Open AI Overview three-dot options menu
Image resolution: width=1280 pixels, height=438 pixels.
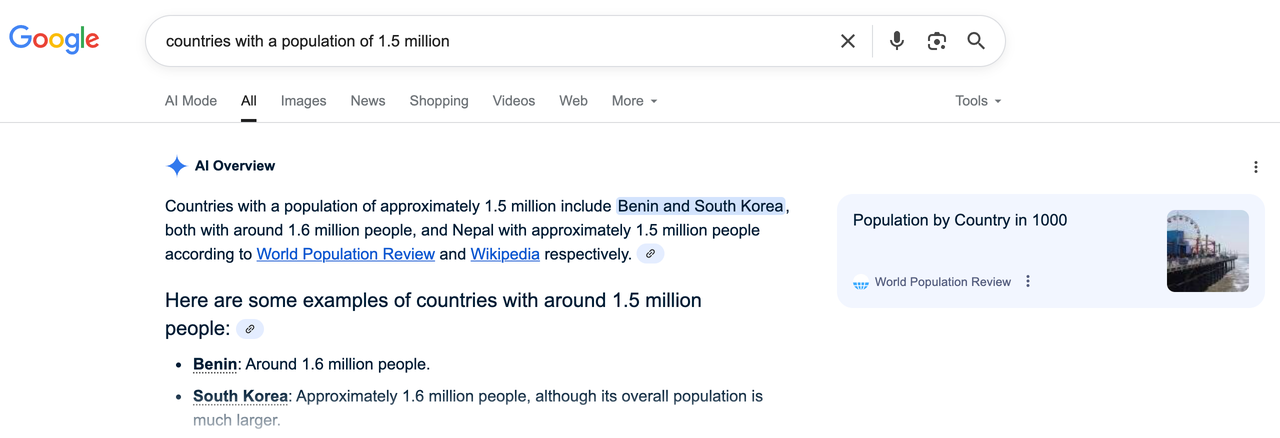(x=1256, y=167)
